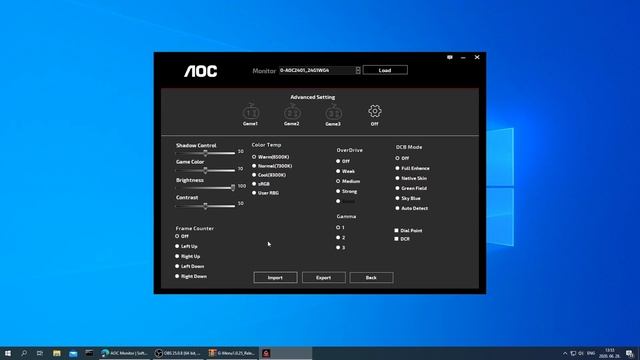Screen dimensions: 640x360
Task: Set DCB Mode to Full Enhance
Action: pyautogui.click(x=412, y=168)
